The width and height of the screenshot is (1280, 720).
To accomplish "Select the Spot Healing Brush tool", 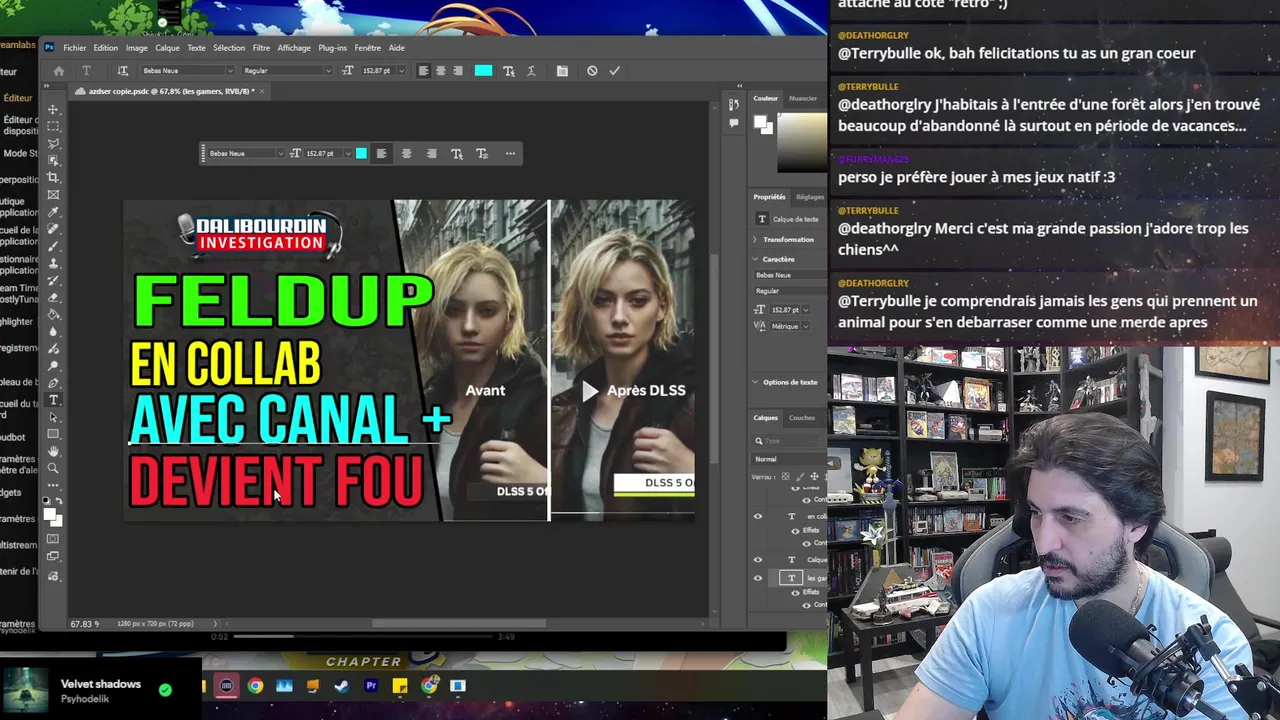I will click(53, 228).
